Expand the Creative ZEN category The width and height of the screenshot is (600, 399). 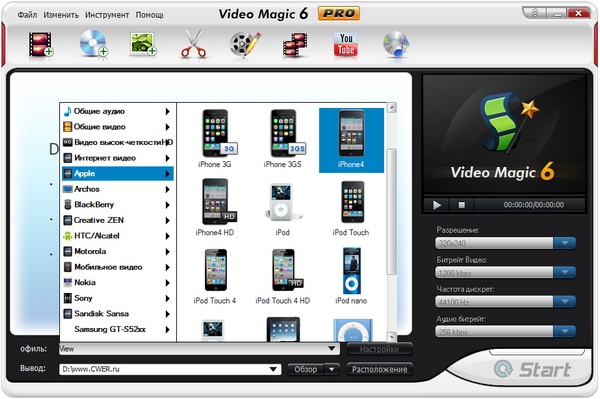(117, 220)
